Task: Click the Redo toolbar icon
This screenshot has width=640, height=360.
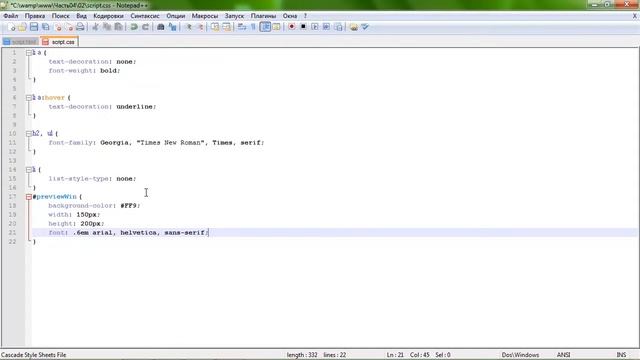Action: pyautogui.click(x=145, y=27)
